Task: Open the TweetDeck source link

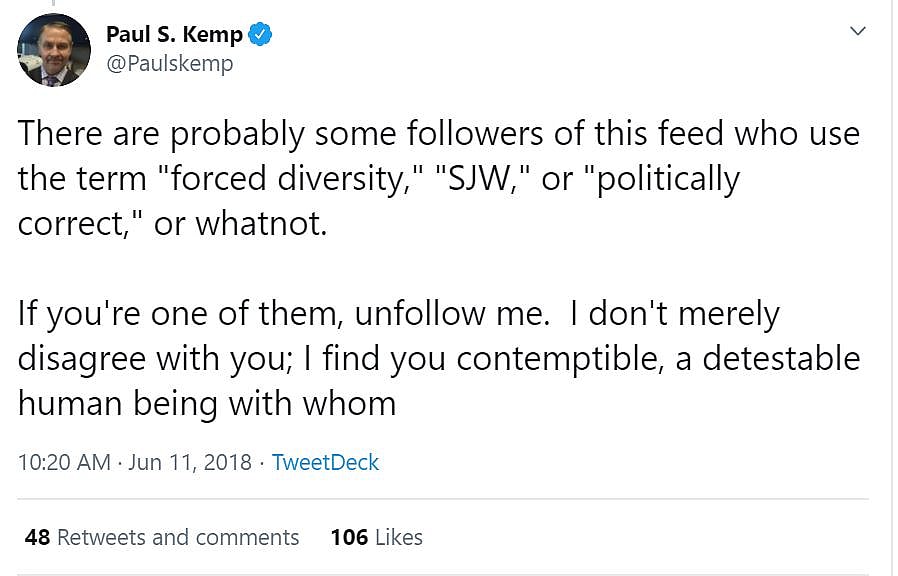Action: [x=325, y=462]
